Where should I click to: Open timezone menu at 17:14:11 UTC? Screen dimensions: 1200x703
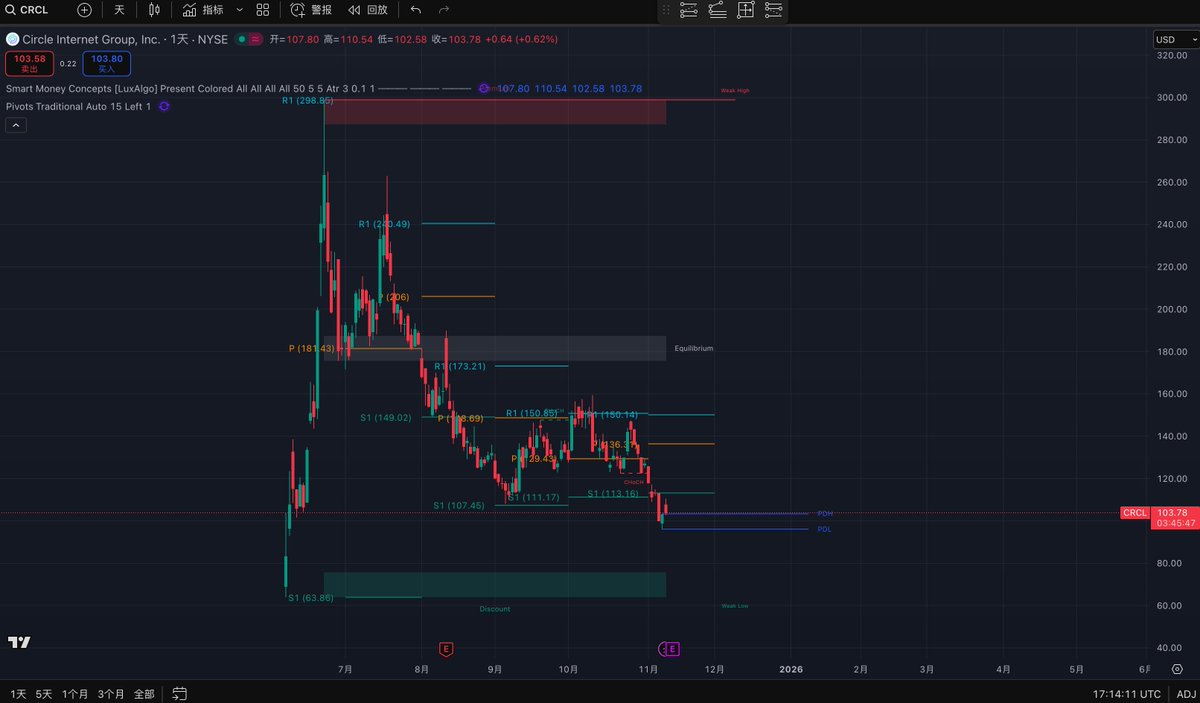tap(1126, 693)
